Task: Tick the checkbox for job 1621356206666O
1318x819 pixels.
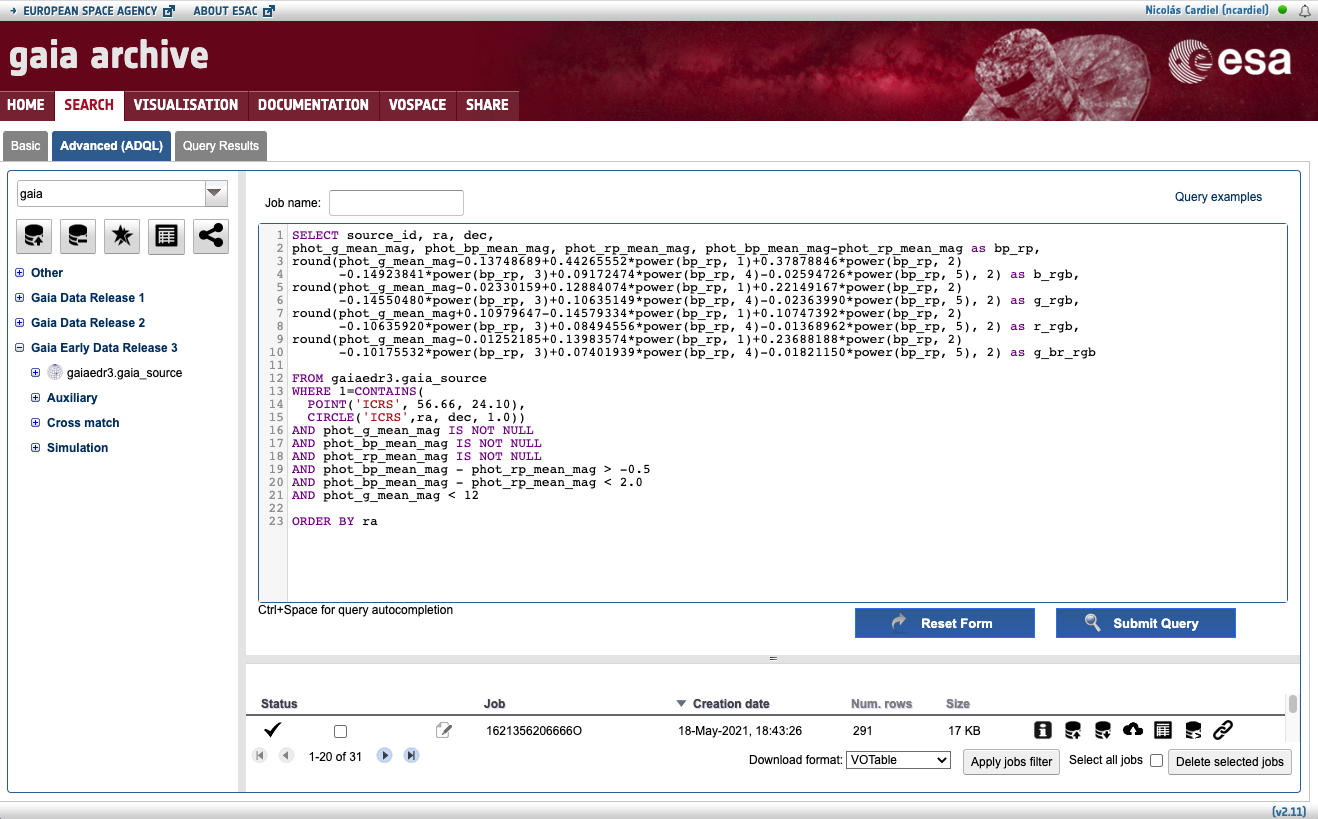Action: point(340,731)
